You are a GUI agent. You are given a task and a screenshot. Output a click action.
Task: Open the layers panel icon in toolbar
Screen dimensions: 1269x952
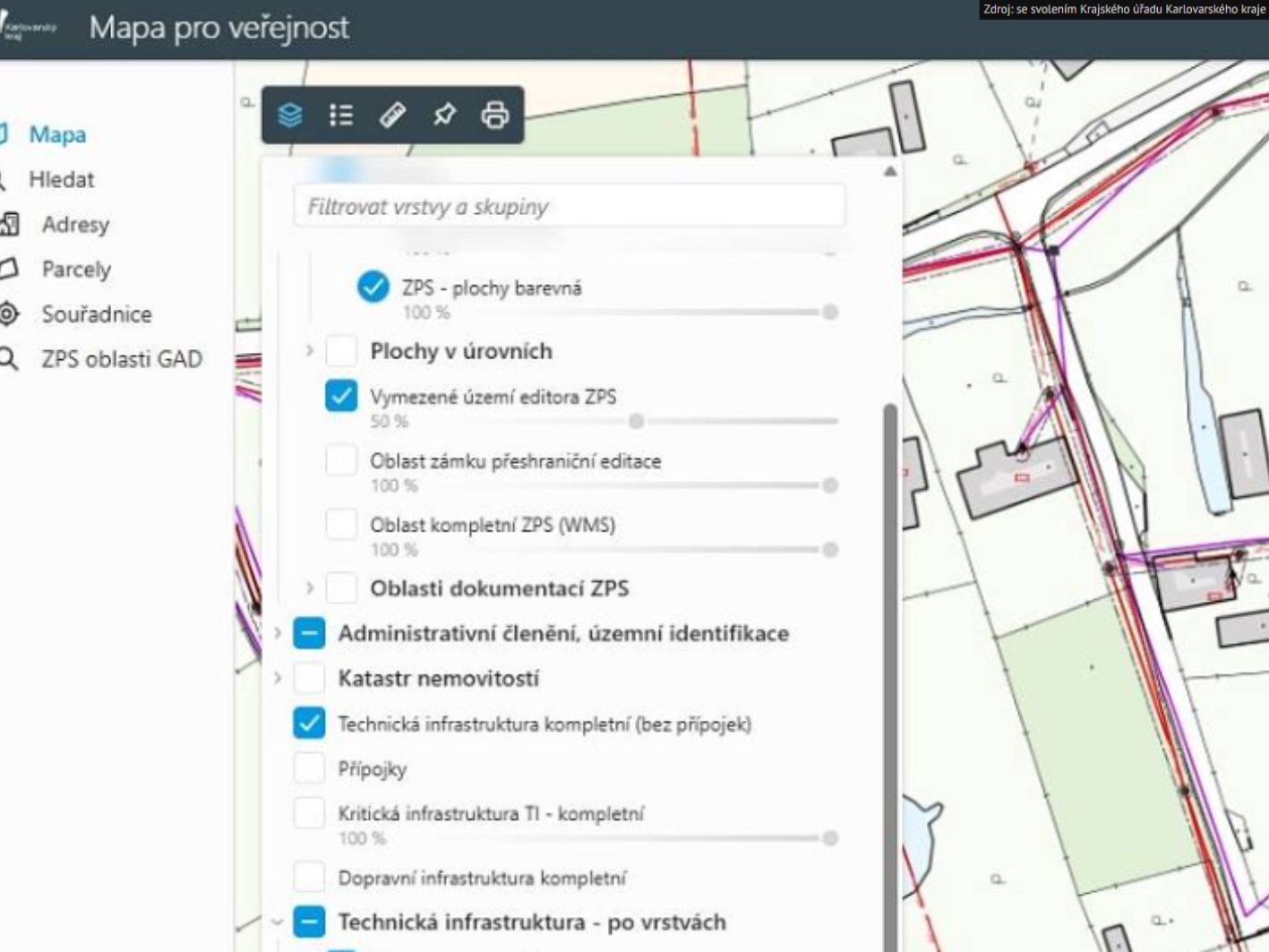click(x=290, y=116)
